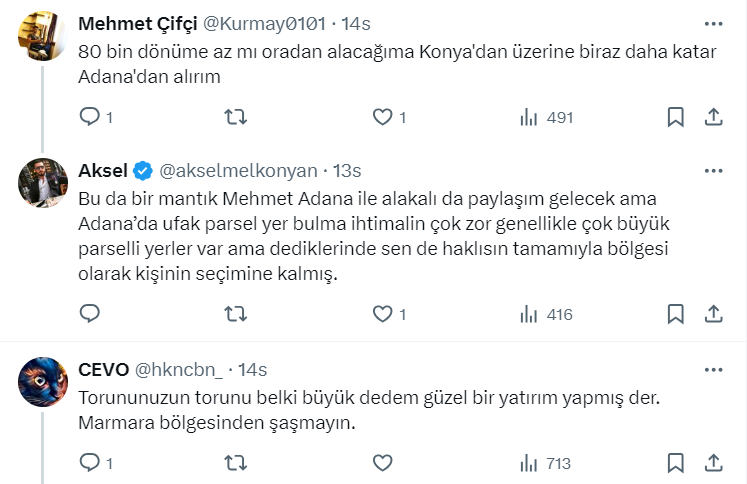Open Mehmet Çifçi's profile picture

44,35
